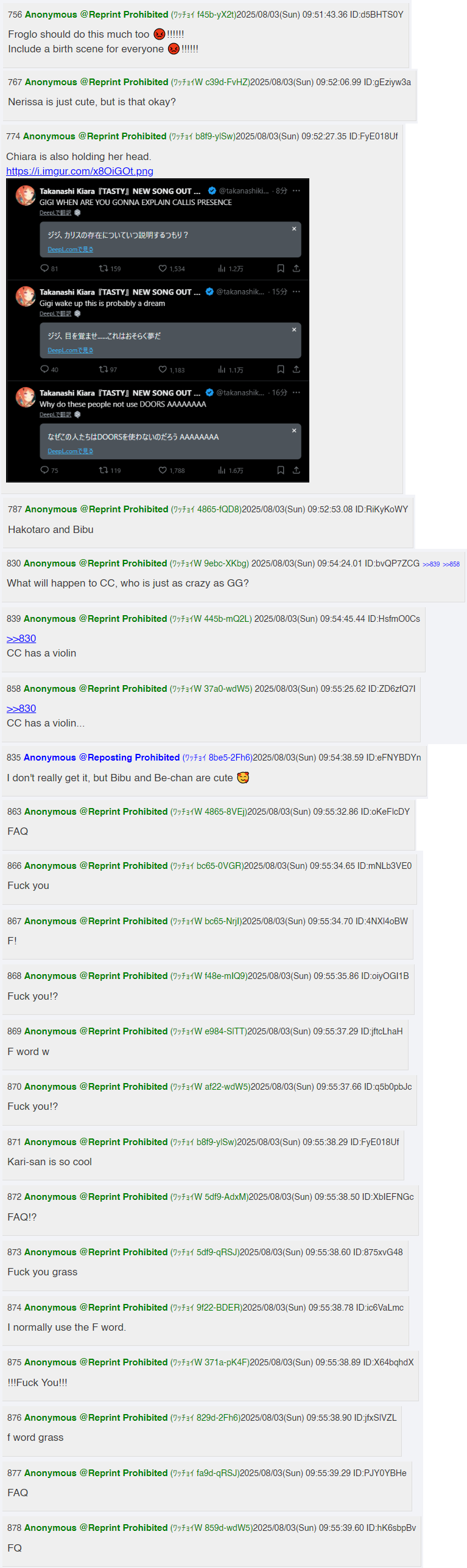This screenshot has width=467, height=1568.
Task: Click the Anonymous name on post 878
Action: click(51, 1527)
